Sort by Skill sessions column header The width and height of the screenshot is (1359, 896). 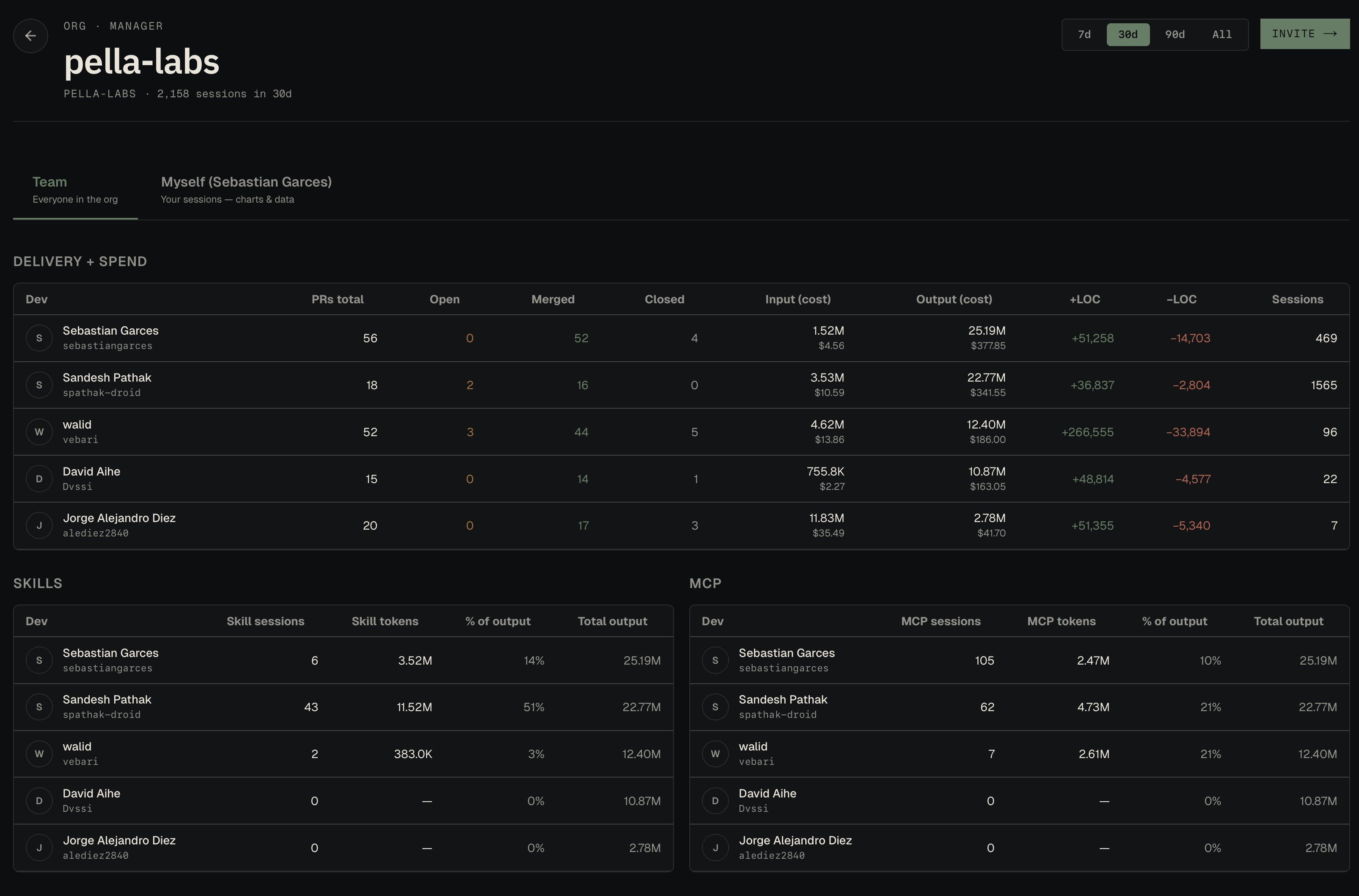[x=265, y=621]
